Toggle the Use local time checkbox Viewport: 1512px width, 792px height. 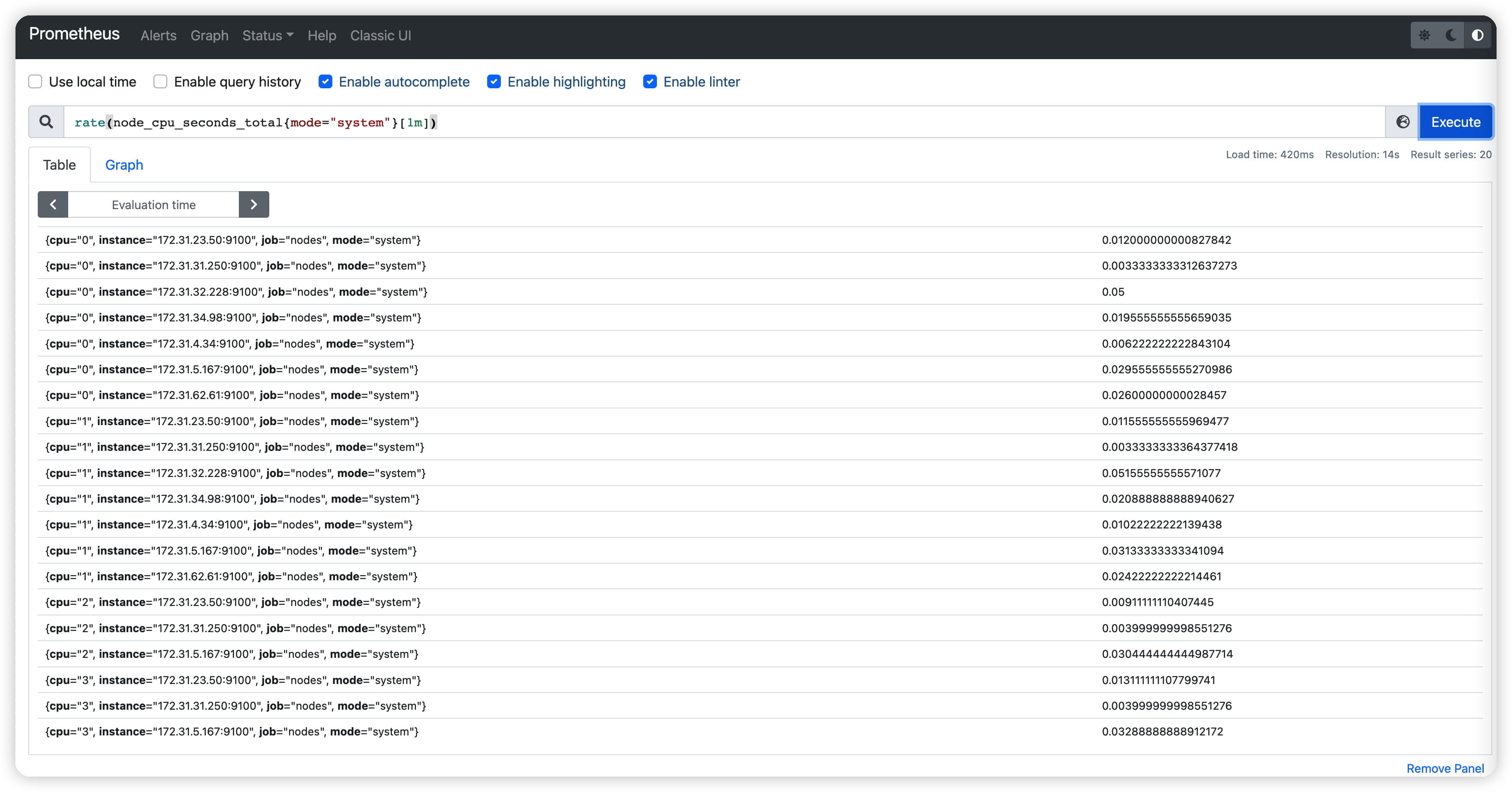coord(35,81)
